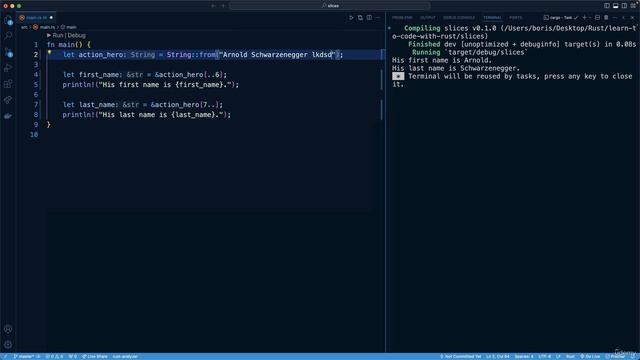
Task: Open the Source Control view
Action: tap(8, 52)
